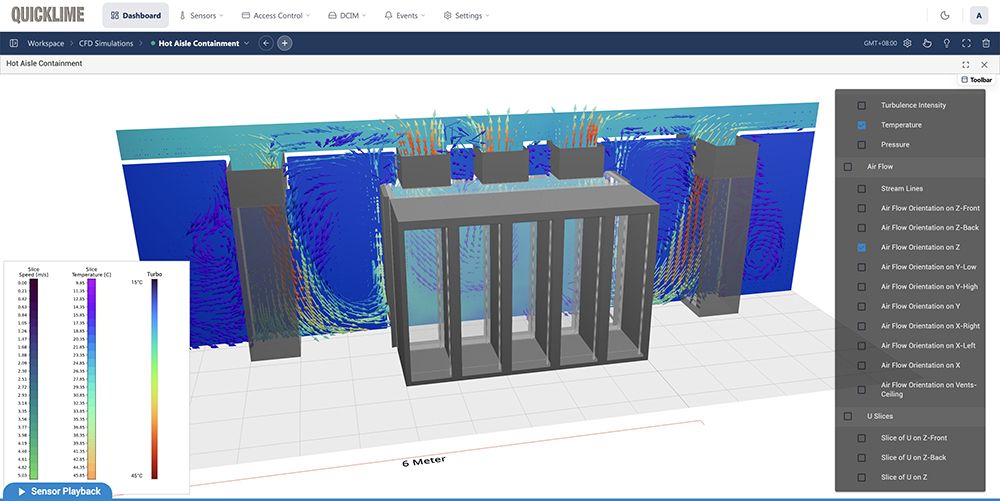Enable the Stream Lines checkbox

[861, 189]
